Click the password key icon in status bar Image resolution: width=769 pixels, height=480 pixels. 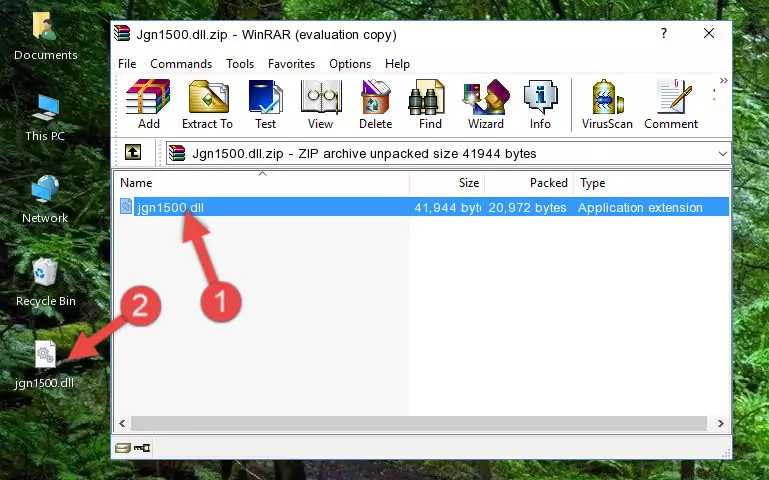point(142,448)
